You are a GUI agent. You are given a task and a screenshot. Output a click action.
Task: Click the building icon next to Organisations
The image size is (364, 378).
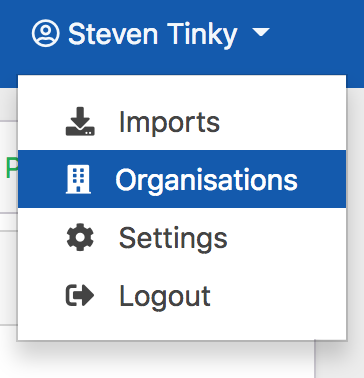point(78,179)
